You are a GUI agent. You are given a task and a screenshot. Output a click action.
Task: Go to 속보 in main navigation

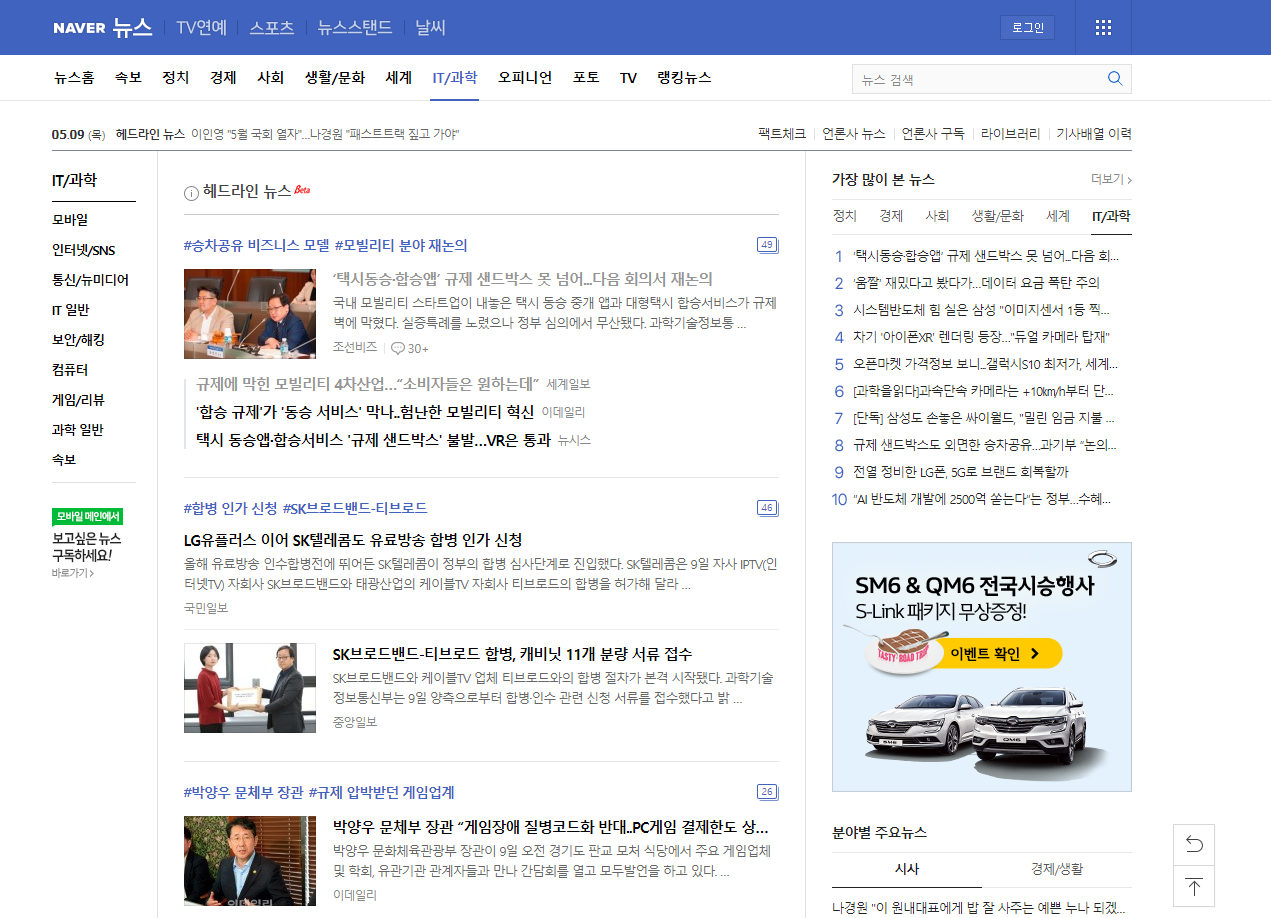pos(128,77)
